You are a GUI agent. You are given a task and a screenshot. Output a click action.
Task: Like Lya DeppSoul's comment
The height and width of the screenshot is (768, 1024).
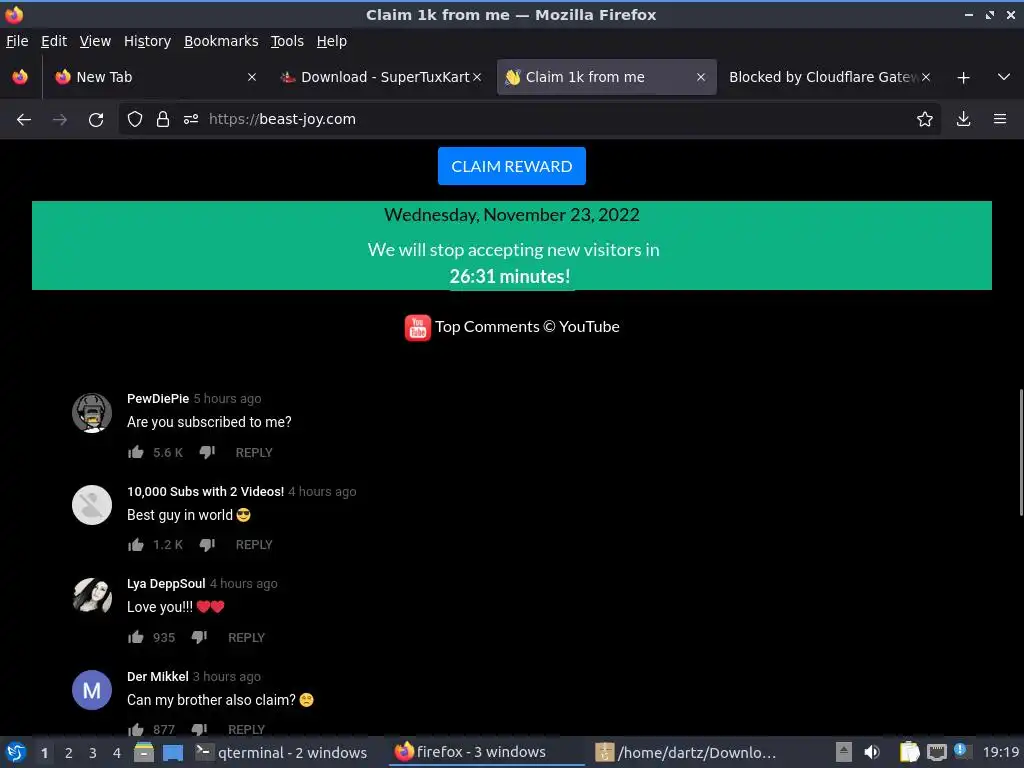pyautogui.click(x=136, y=637)
